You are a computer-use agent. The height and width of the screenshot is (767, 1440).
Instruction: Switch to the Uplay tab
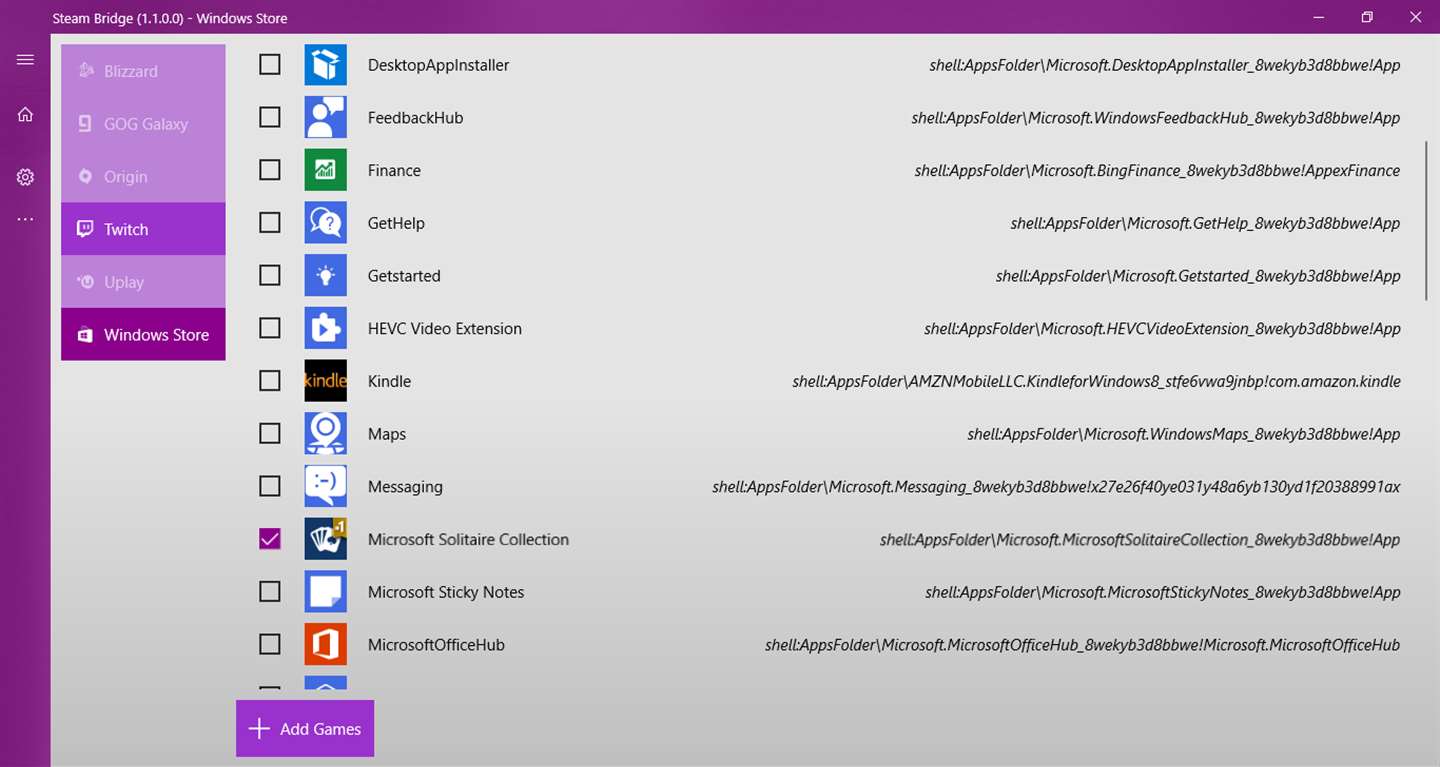click(x=143, y=282)
